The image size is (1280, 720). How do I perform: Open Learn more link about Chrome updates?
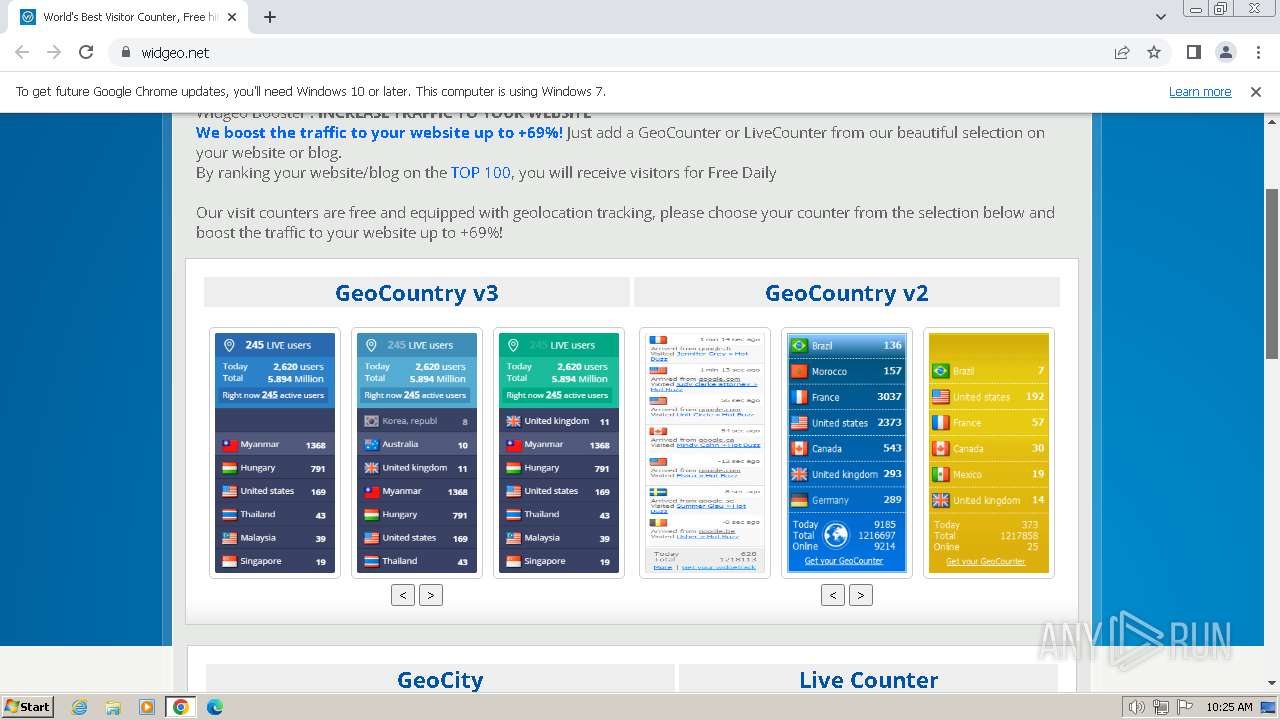(x=1200, y=91)
